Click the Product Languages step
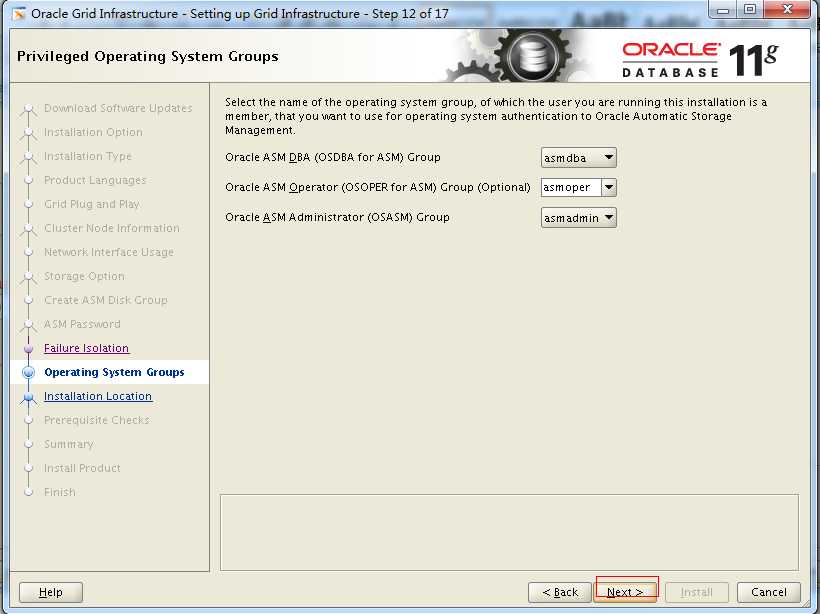The image size is (820, 614). click(95, 180)
